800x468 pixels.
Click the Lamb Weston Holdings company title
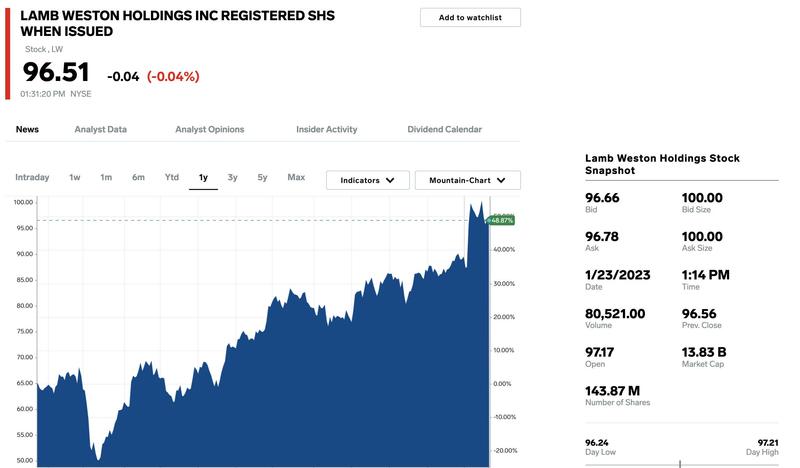(178, 23)
